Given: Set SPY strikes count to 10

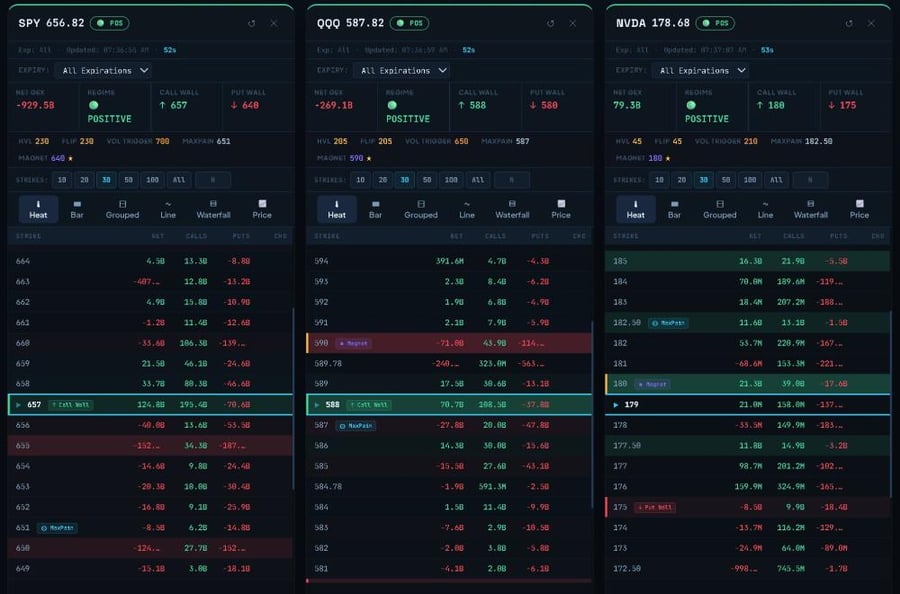Looking at the screenshot, I should click(x=62, y=180).
